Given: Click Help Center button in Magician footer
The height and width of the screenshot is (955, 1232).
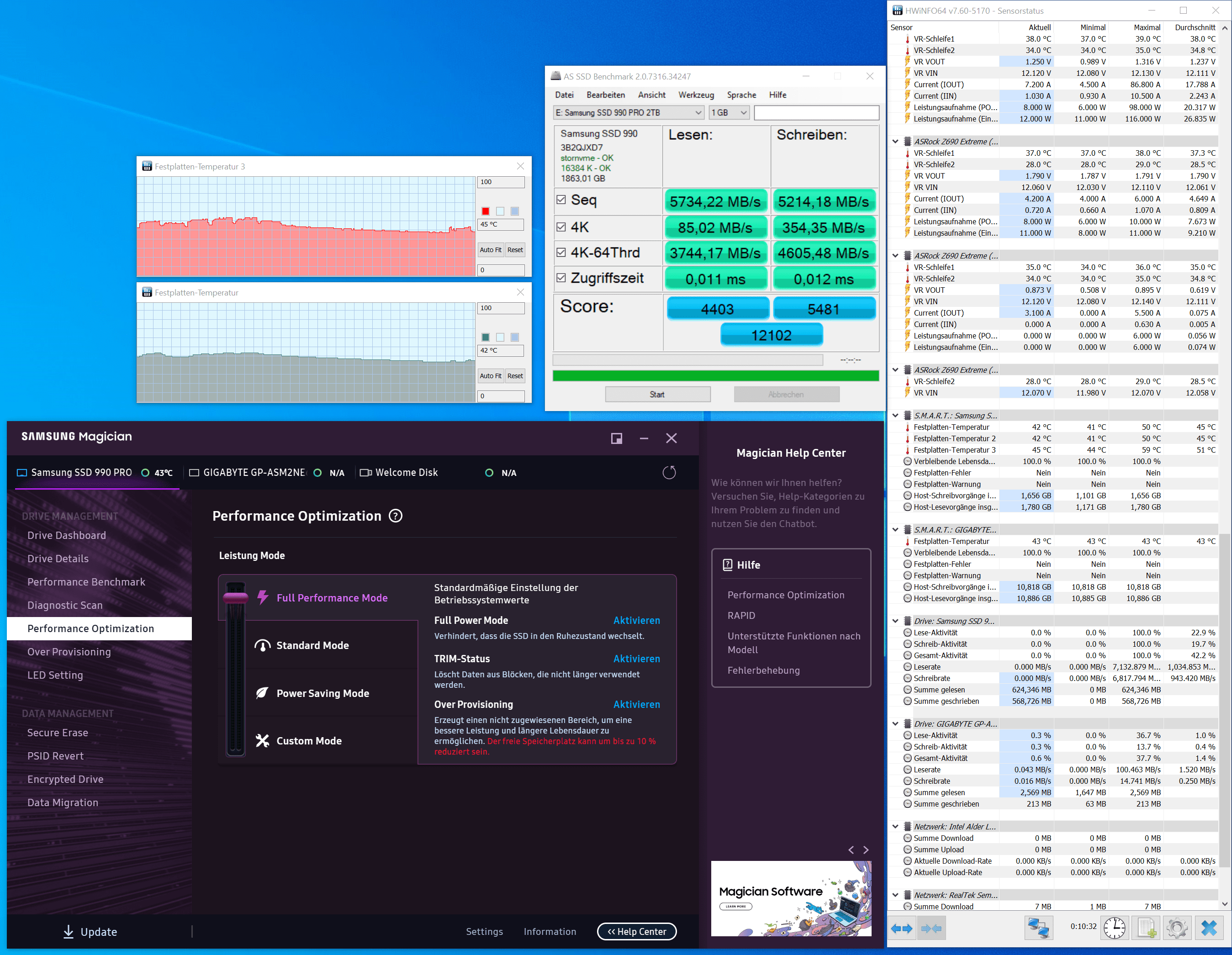Looking at the screenshot, I should 636,931.
